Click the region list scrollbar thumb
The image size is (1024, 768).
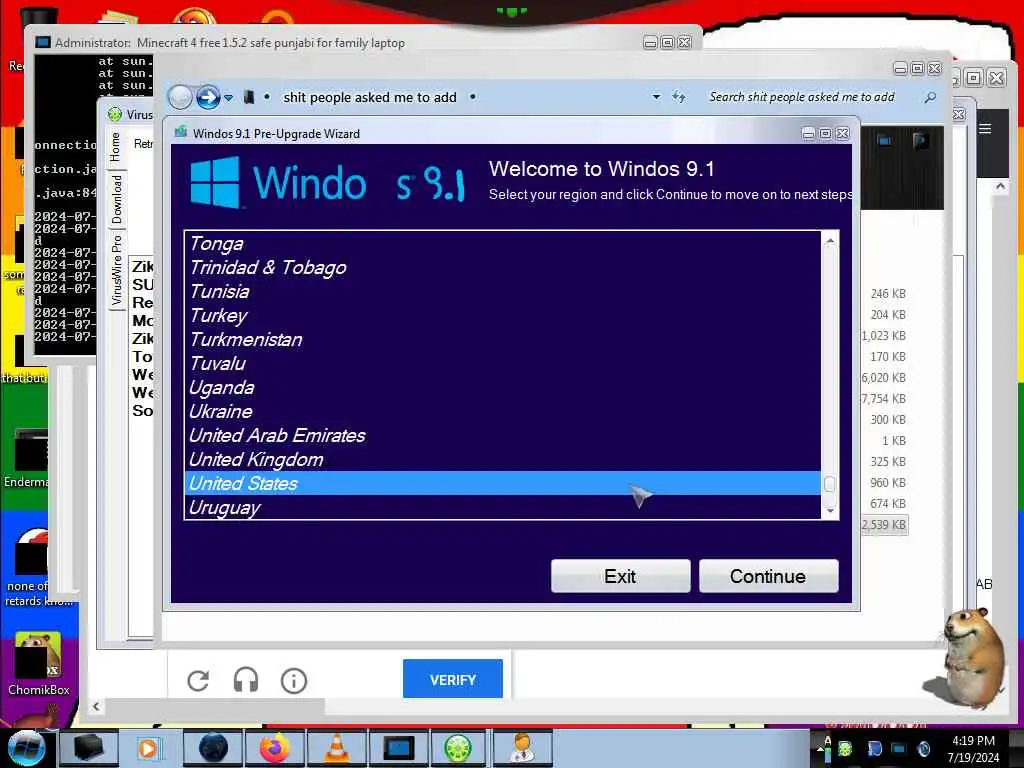click(x=830, y=484)
